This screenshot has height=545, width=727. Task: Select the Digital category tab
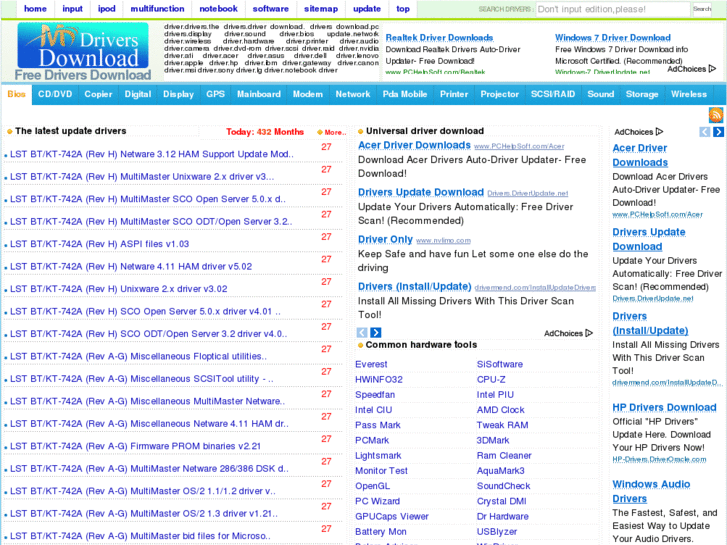(138, 94)
